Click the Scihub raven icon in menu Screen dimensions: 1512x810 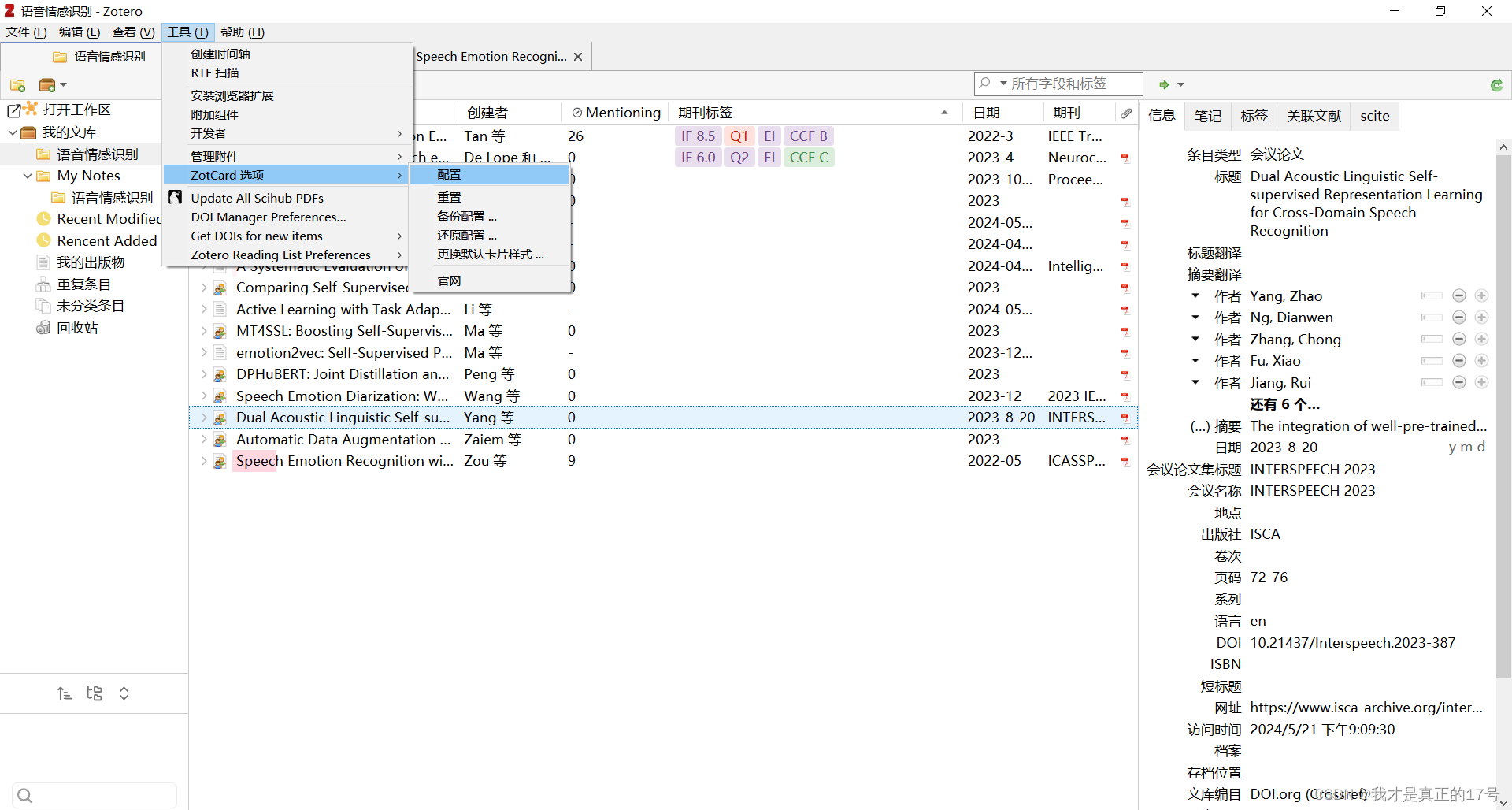176,197
